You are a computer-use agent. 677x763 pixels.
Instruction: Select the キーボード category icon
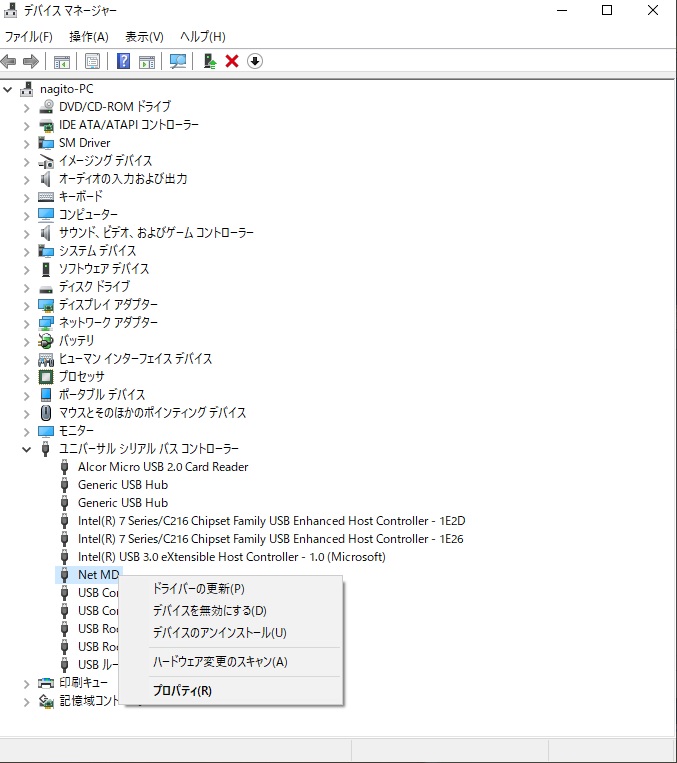point(46,197)
